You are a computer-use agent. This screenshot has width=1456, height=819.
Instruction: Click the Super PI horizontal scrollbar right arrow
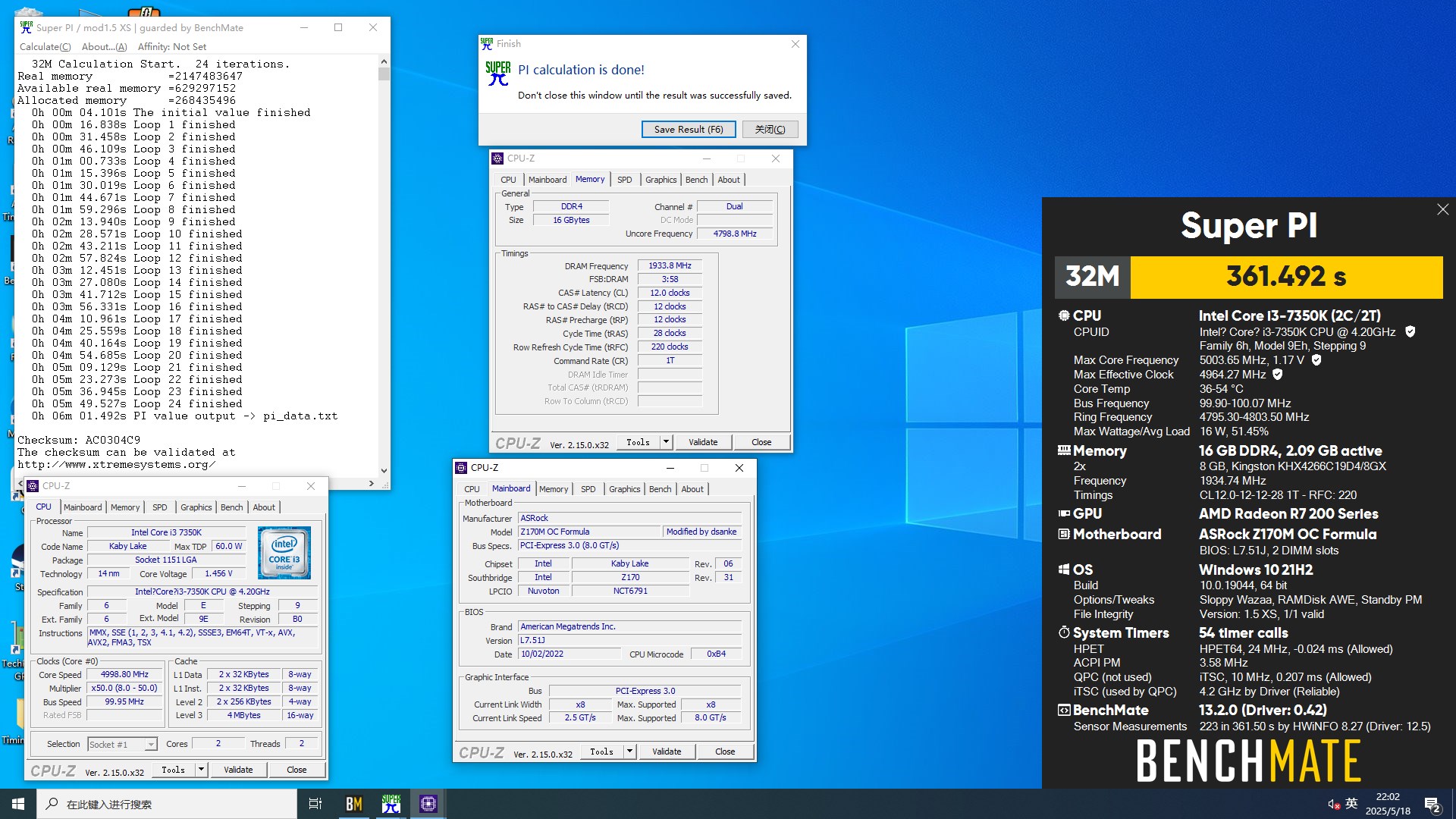[371, 483]
